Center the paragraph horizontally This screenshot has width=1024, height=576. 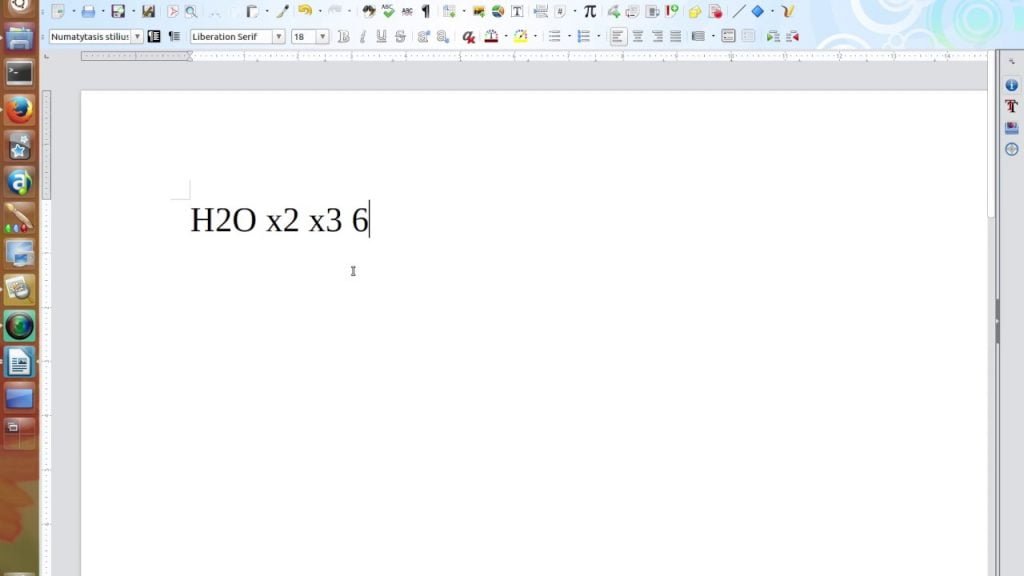click(x=637, y=37)
